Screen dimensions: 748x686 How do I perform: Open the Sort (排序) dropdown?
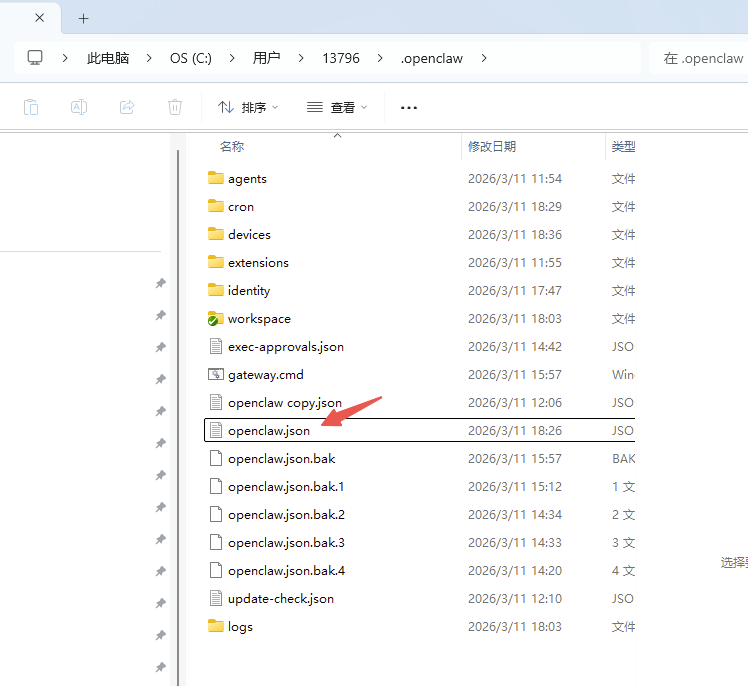click(x=248, y=107)
